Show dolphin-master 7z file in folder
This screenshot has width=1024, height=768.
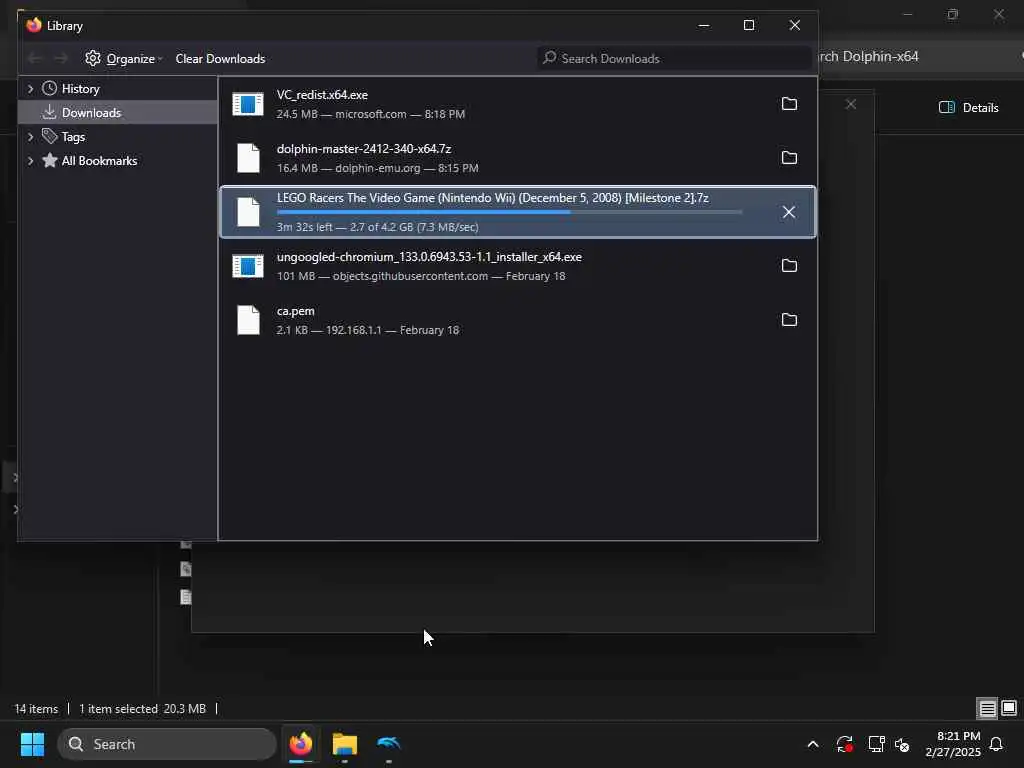click(x=789, y=158)
